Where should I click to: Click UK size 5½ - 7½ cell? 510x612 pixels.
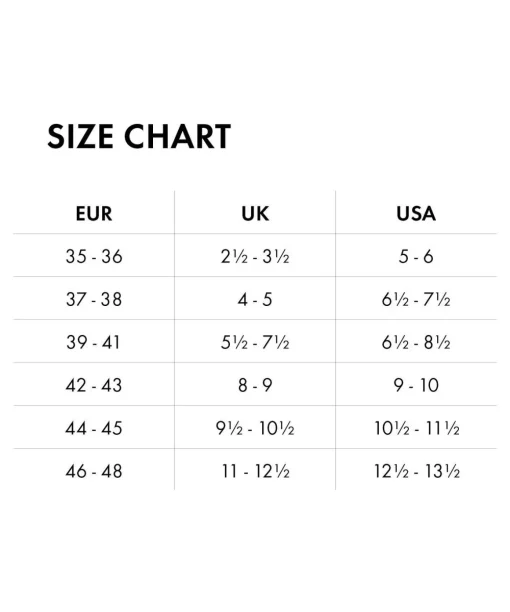point(255,342)
